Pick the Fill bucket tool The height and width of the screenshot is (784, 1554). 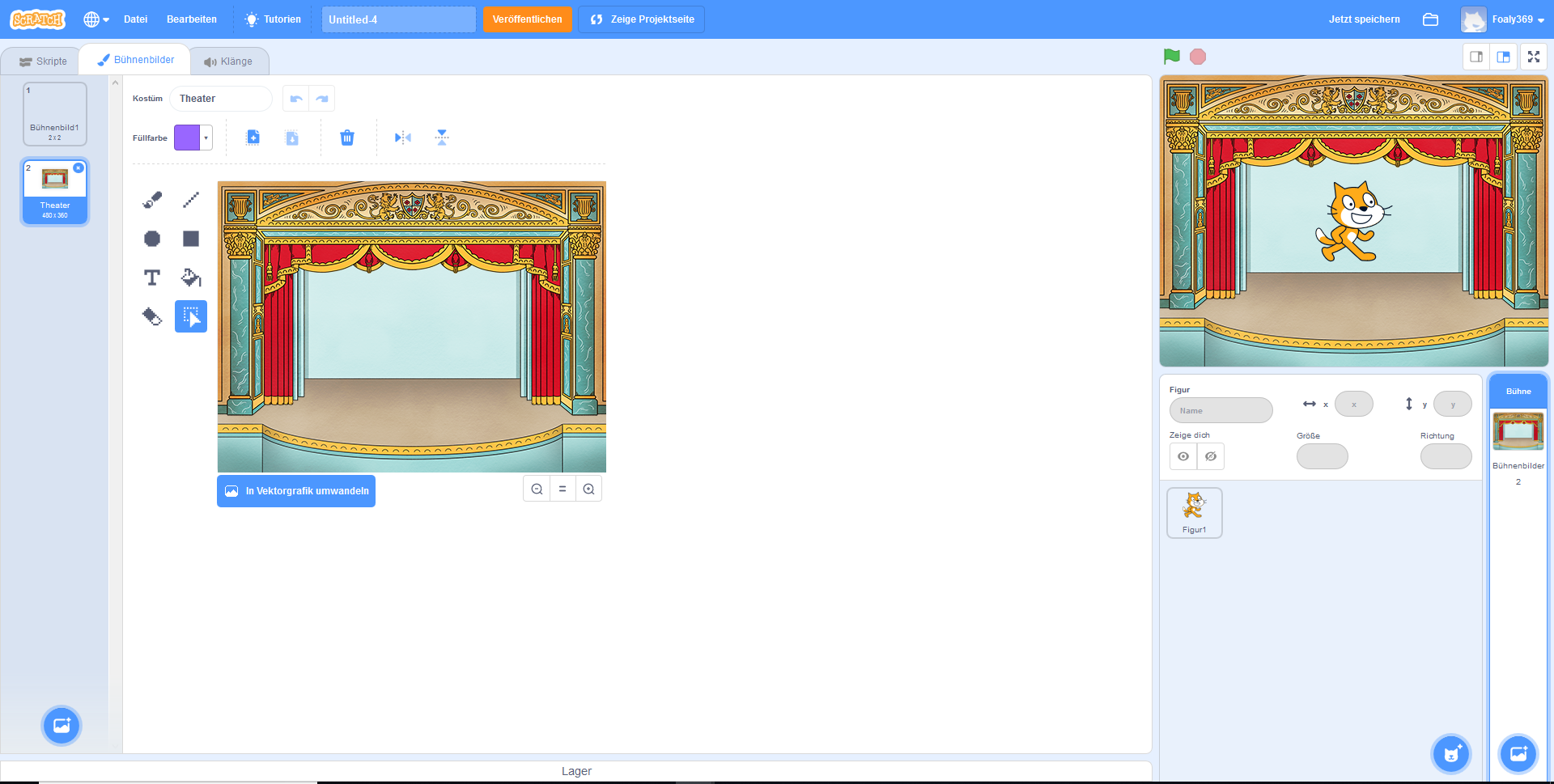click(191, 278)
